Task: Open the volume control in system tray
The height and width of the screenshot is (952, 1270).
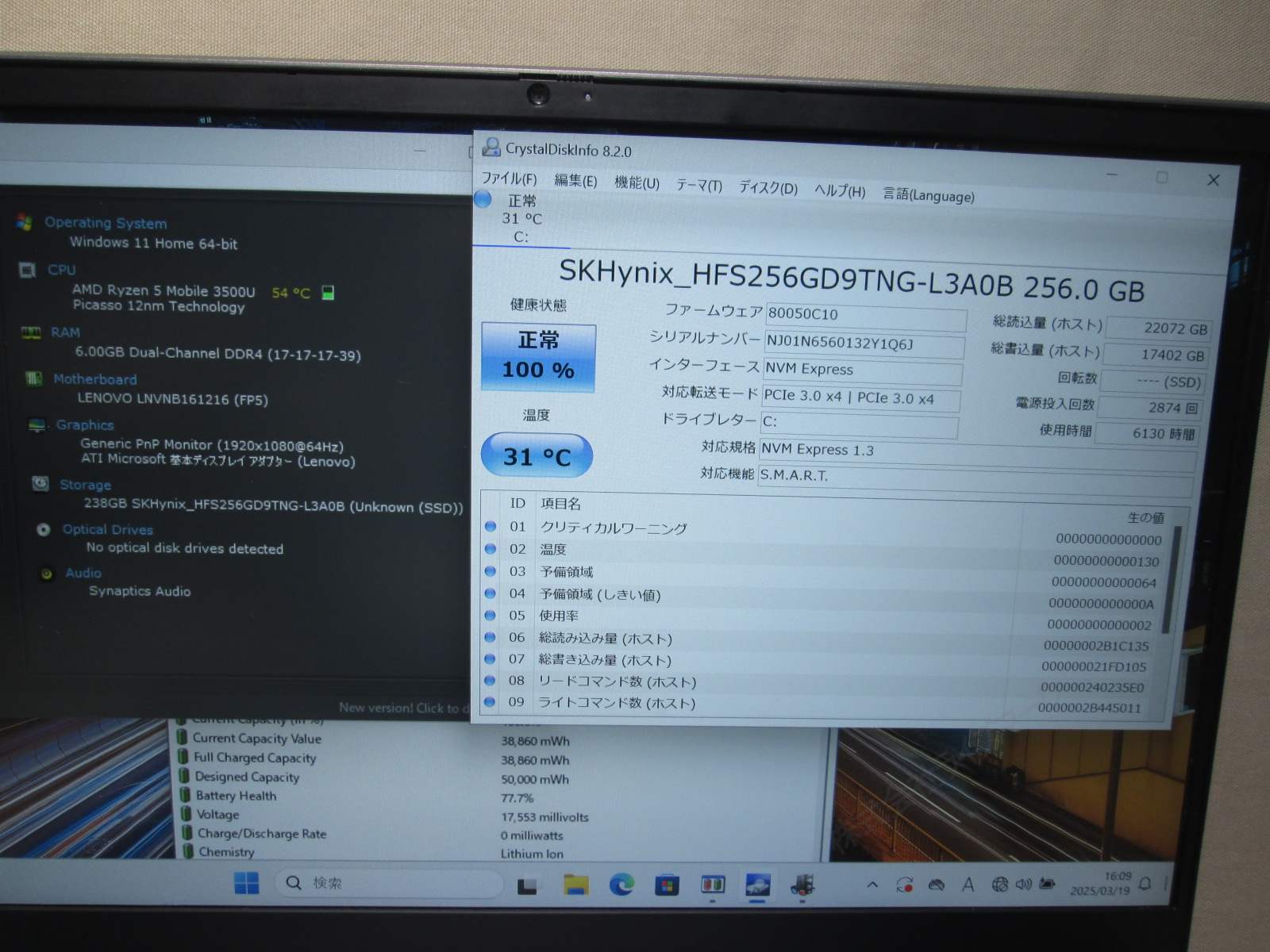Action: tap(1023, 883)
